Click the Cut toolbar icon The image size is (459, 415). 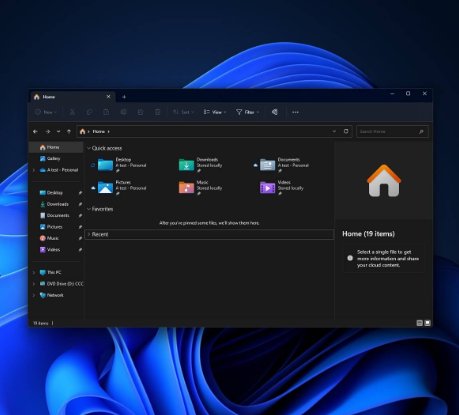click(72, 112)
